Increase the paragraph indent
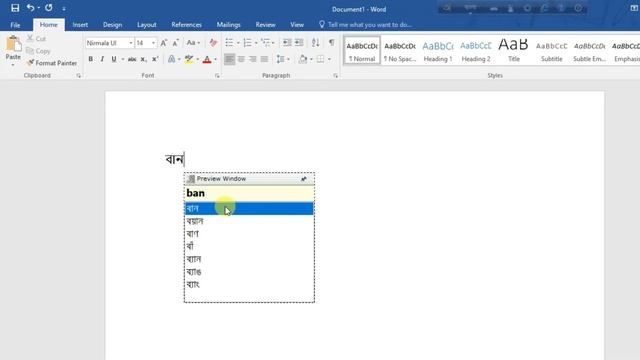Screen dimensions: 640x360 (x=299, y=43)
